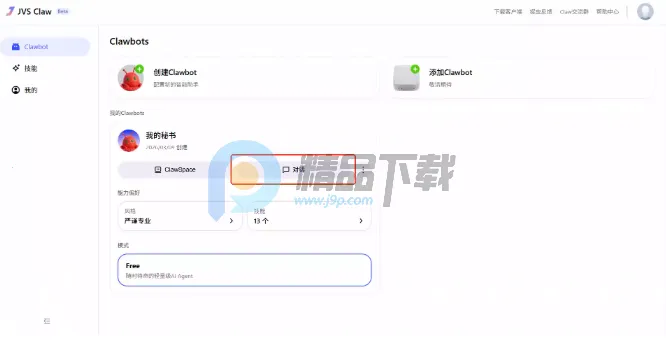Open the three-dot more options menu
Screen dimensions: 666x363
pyautogui.click(x=363, y=169)
